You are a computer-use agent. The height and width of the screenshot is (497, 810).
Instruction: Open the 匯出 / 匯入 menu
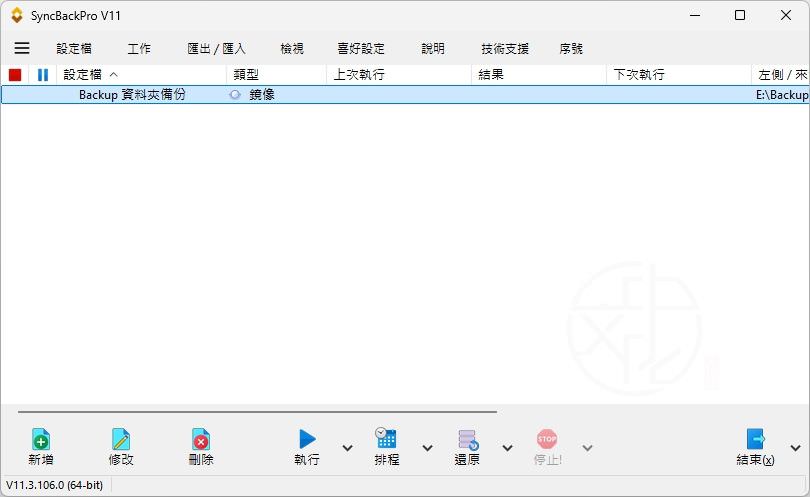(216, 48)
